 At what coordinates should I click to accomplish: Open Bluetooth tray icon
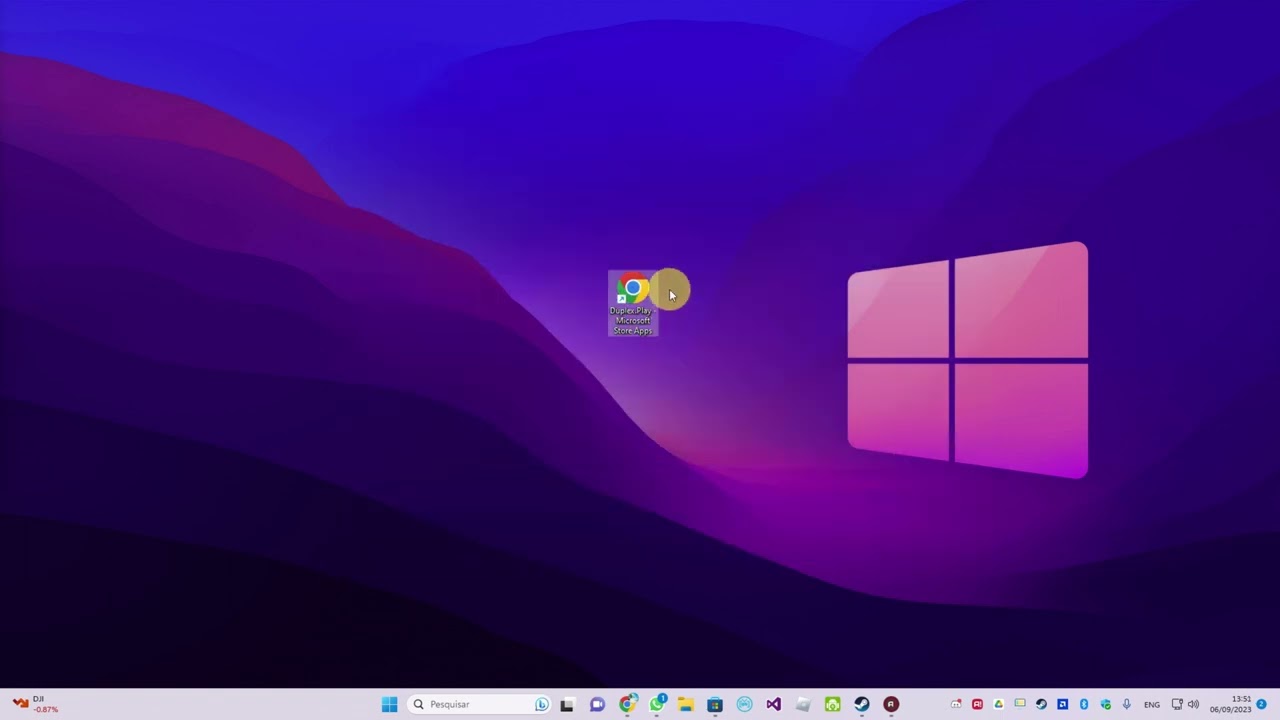click(1084, 705)
